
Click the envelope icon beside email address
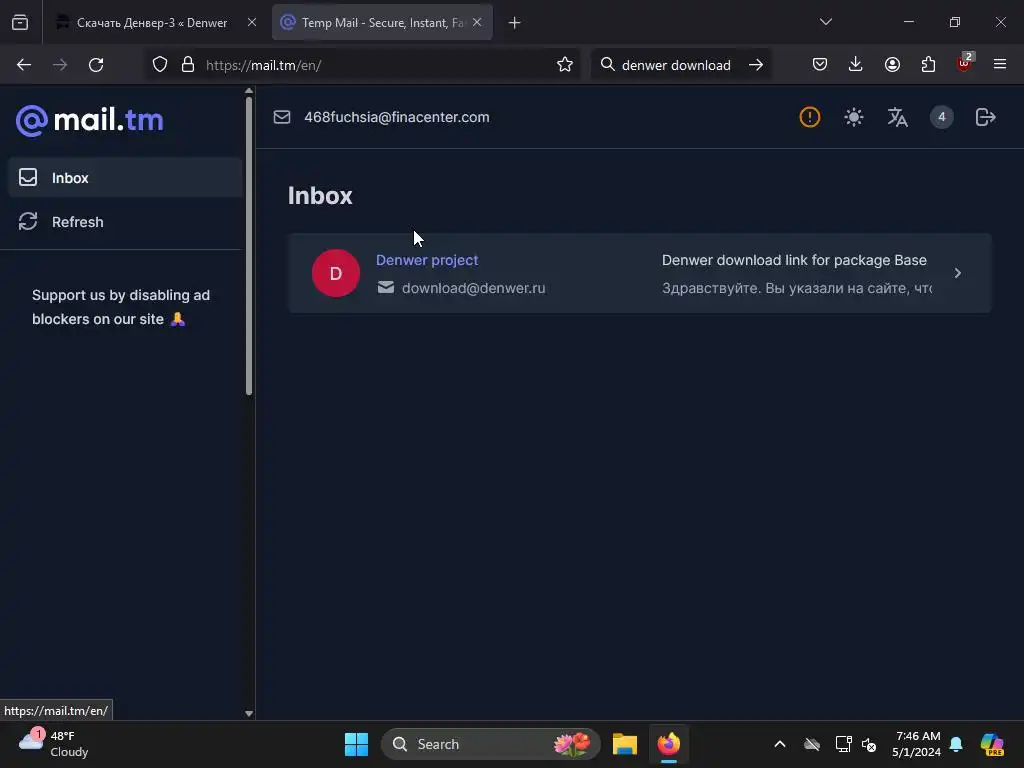[282, 118]
